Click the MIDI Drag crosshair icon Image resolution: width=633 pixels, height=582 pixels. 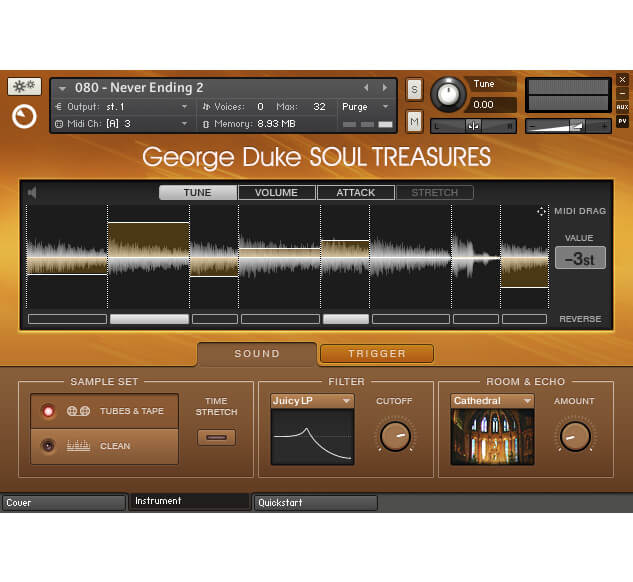(x=541, y=211)
